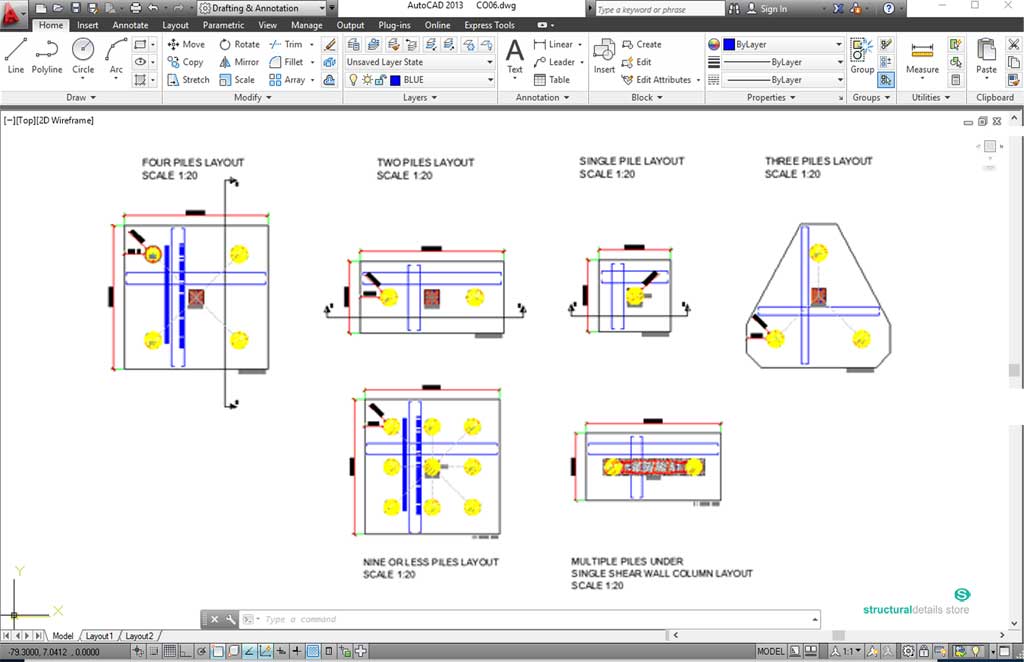Click the Sign In button
1024x662 pixels.
[773, 9]
